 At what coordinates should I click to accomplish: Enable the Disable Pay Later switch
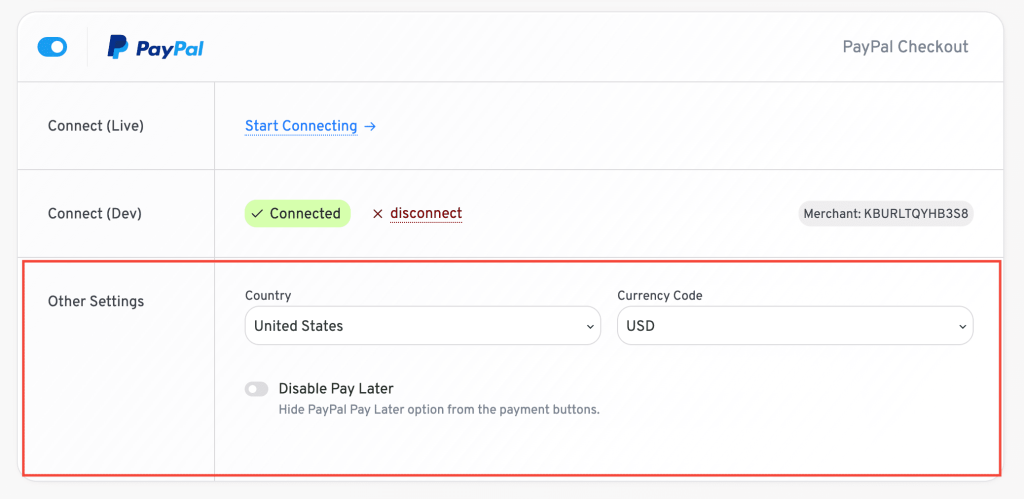click(x=257, y=389)
